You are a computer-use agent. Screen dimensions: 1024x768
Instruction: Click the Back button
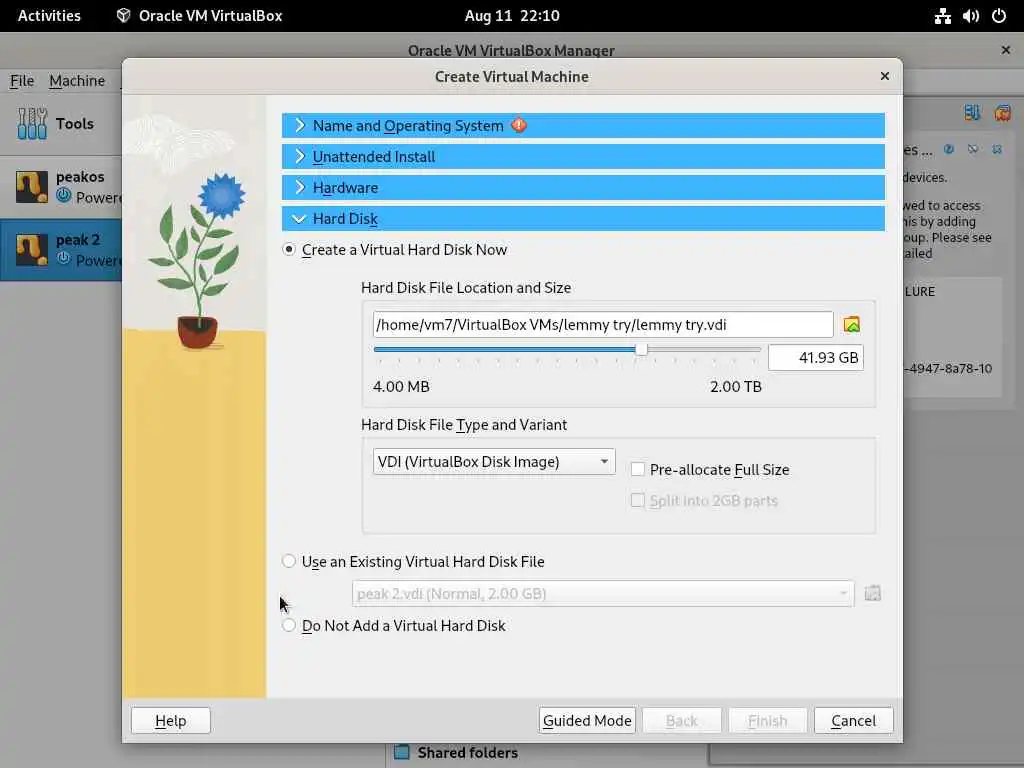pos(682,720)
